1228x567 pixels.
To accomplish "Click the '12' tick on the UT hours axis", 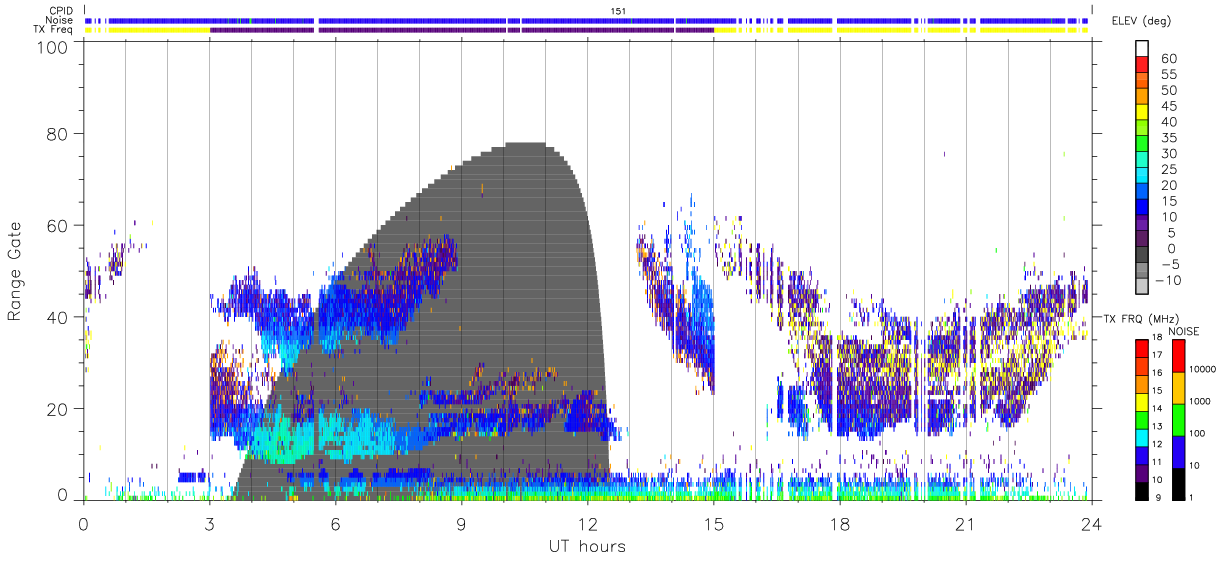I will pyautogui.click(x=587, y=524).
